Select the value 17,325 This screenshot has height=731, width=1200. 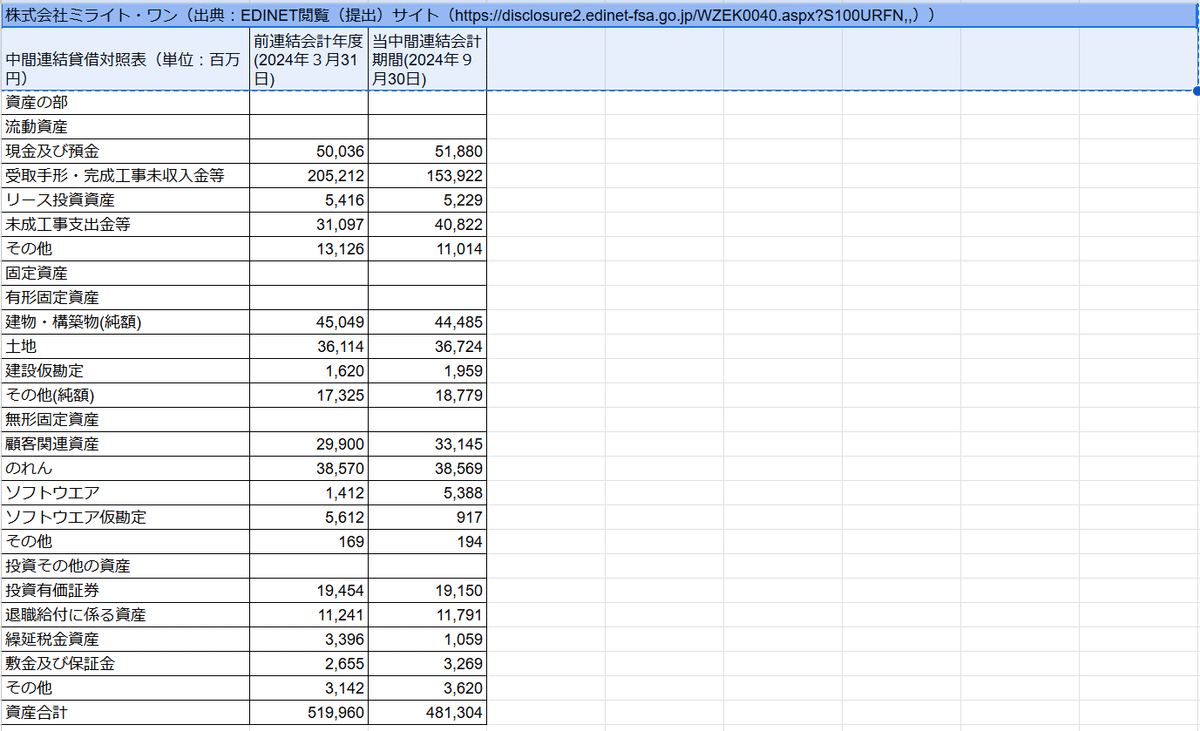[309, 395]
